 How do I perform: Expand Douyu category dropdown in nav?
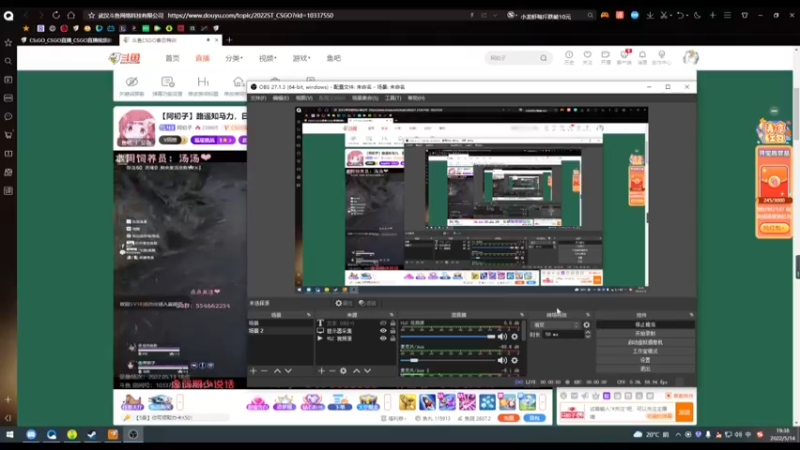pyautogui.click(x=234, y=58)
